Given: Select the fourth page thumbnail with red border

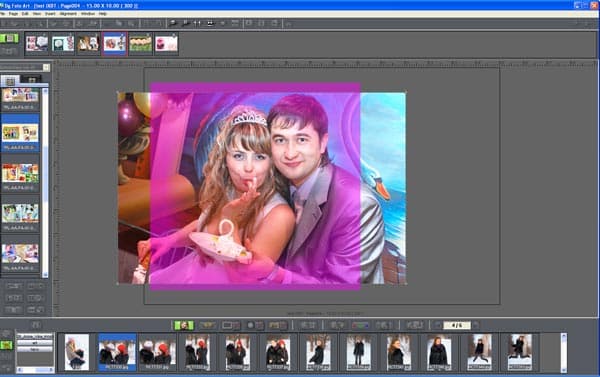Looking at the screenshot, I should point(114,44).
